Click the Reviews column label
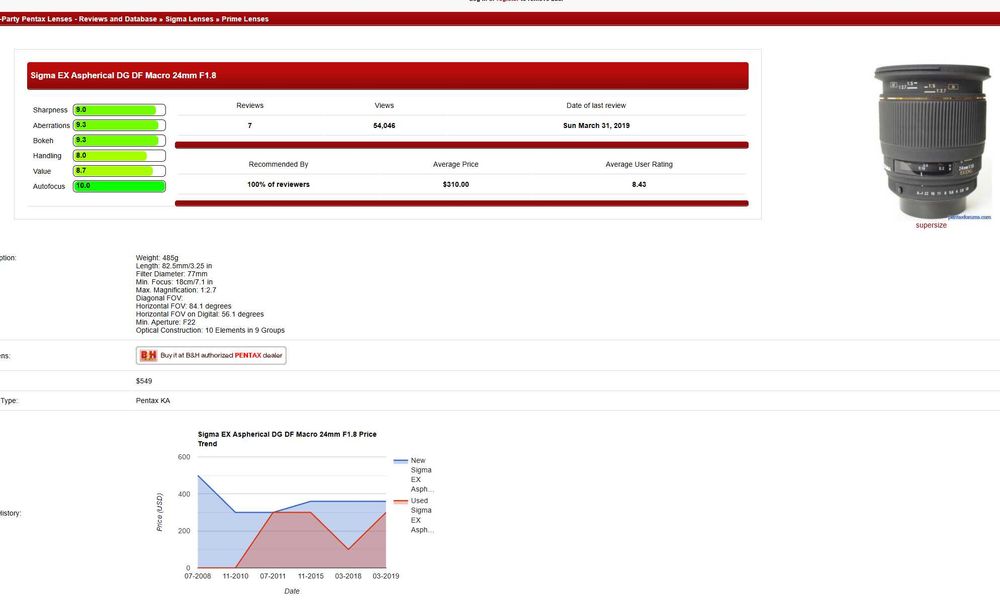Viewport: 1000px width, 615px height. pos(250,106)
